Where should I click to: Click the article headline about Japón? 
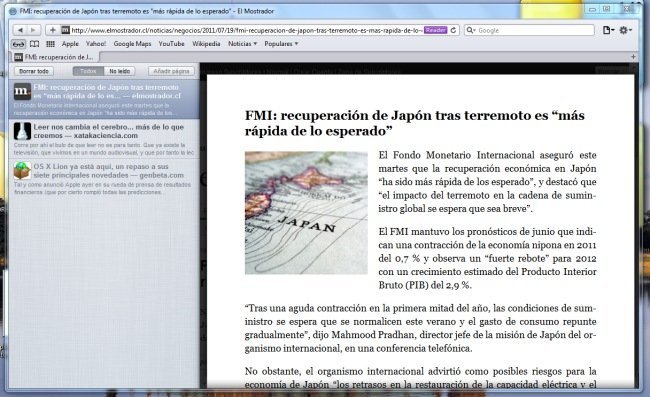[415, 123]
